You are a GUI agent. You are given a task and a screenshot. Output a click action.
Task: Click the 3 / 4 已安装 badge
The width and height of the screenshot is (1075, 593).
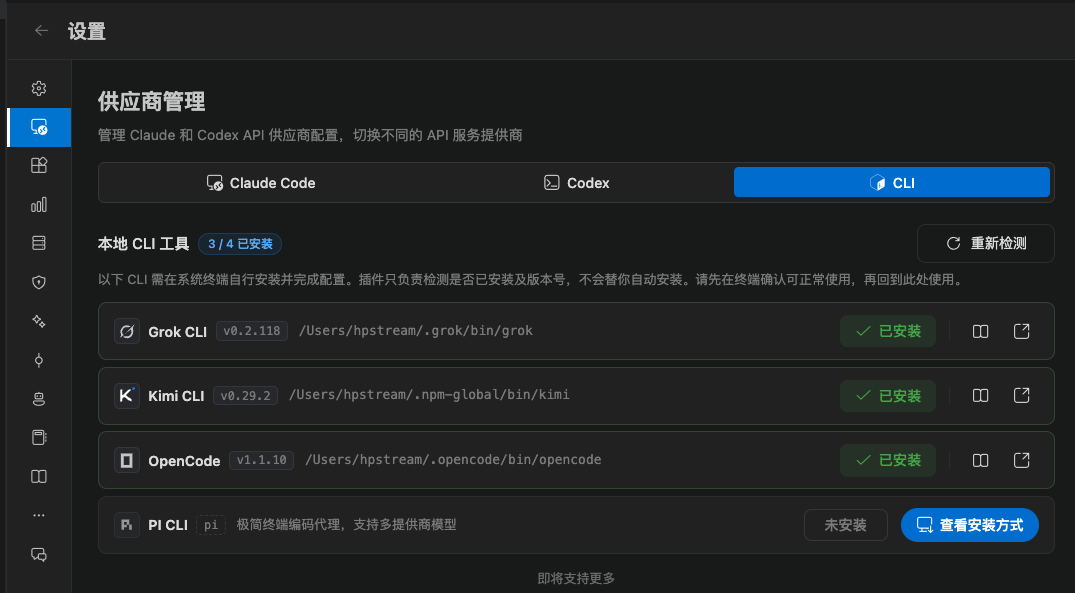point(240,243)
